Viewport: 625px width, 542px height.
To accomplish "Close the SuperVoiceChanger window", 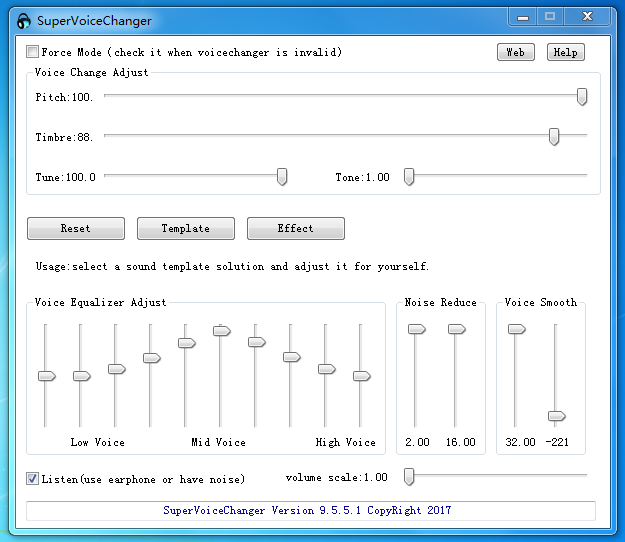I will tap(587, 17).
